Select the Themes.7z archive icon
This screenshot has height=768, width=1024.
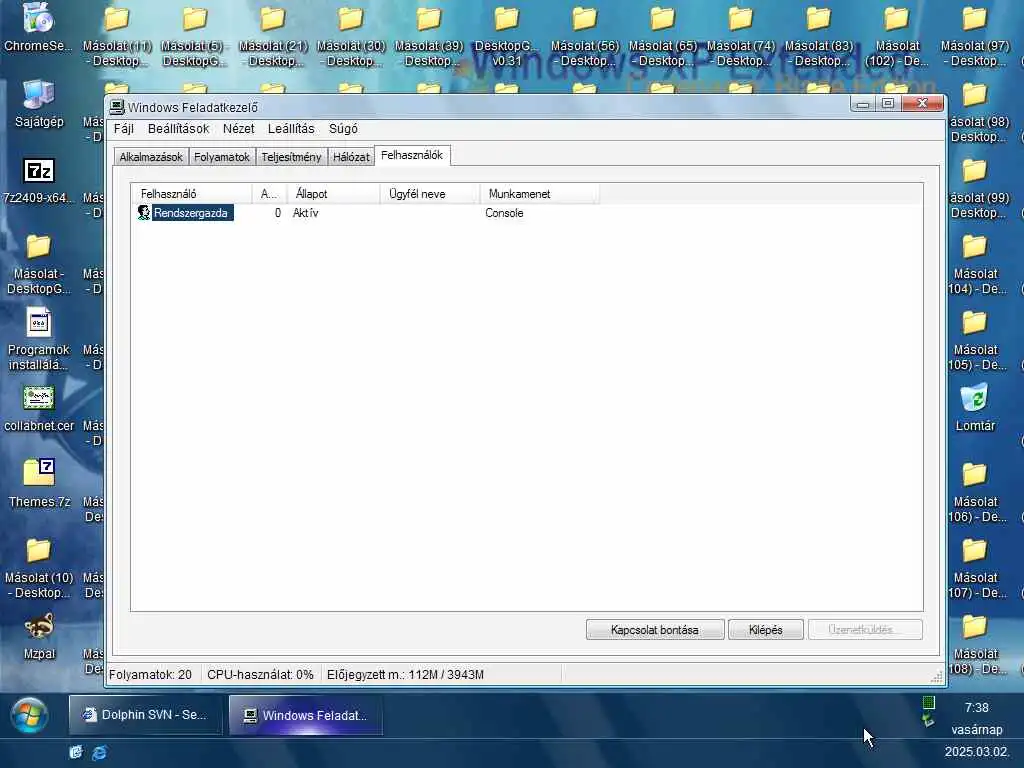[39, 484]
